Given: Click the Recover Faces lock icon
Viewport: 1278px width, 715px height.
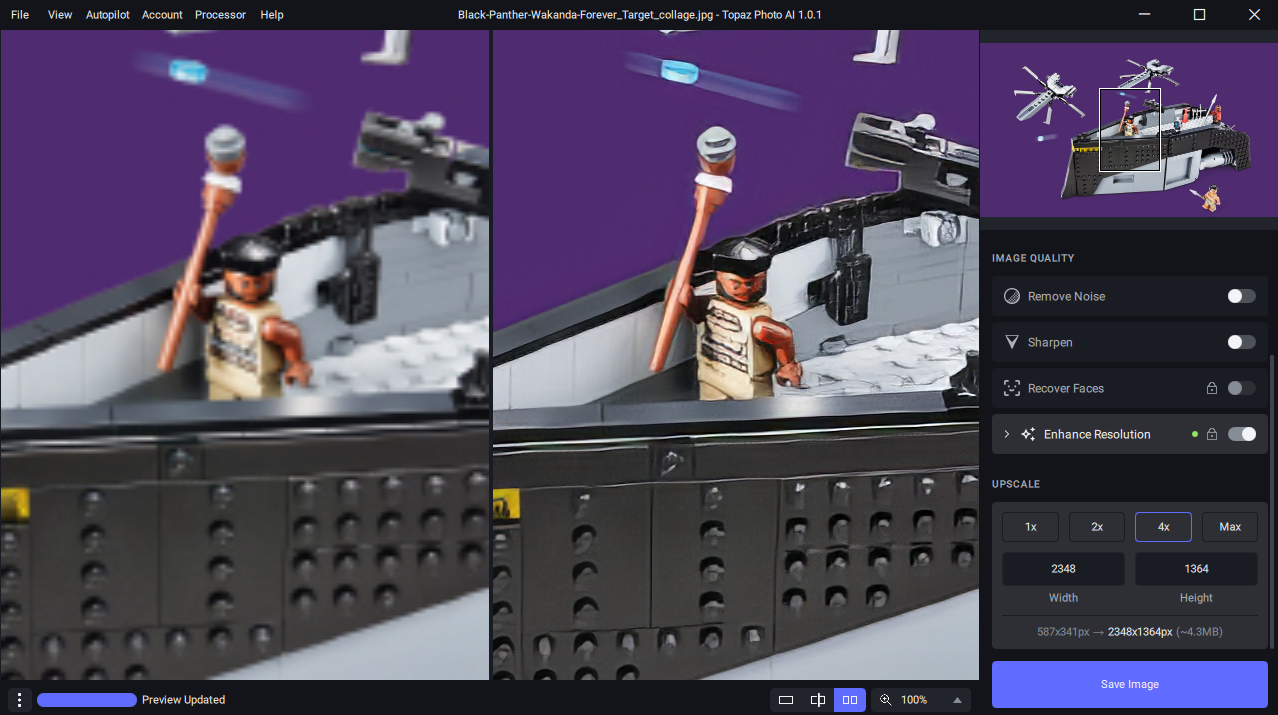Looking at the screenshot, I should pos(1211,388).
